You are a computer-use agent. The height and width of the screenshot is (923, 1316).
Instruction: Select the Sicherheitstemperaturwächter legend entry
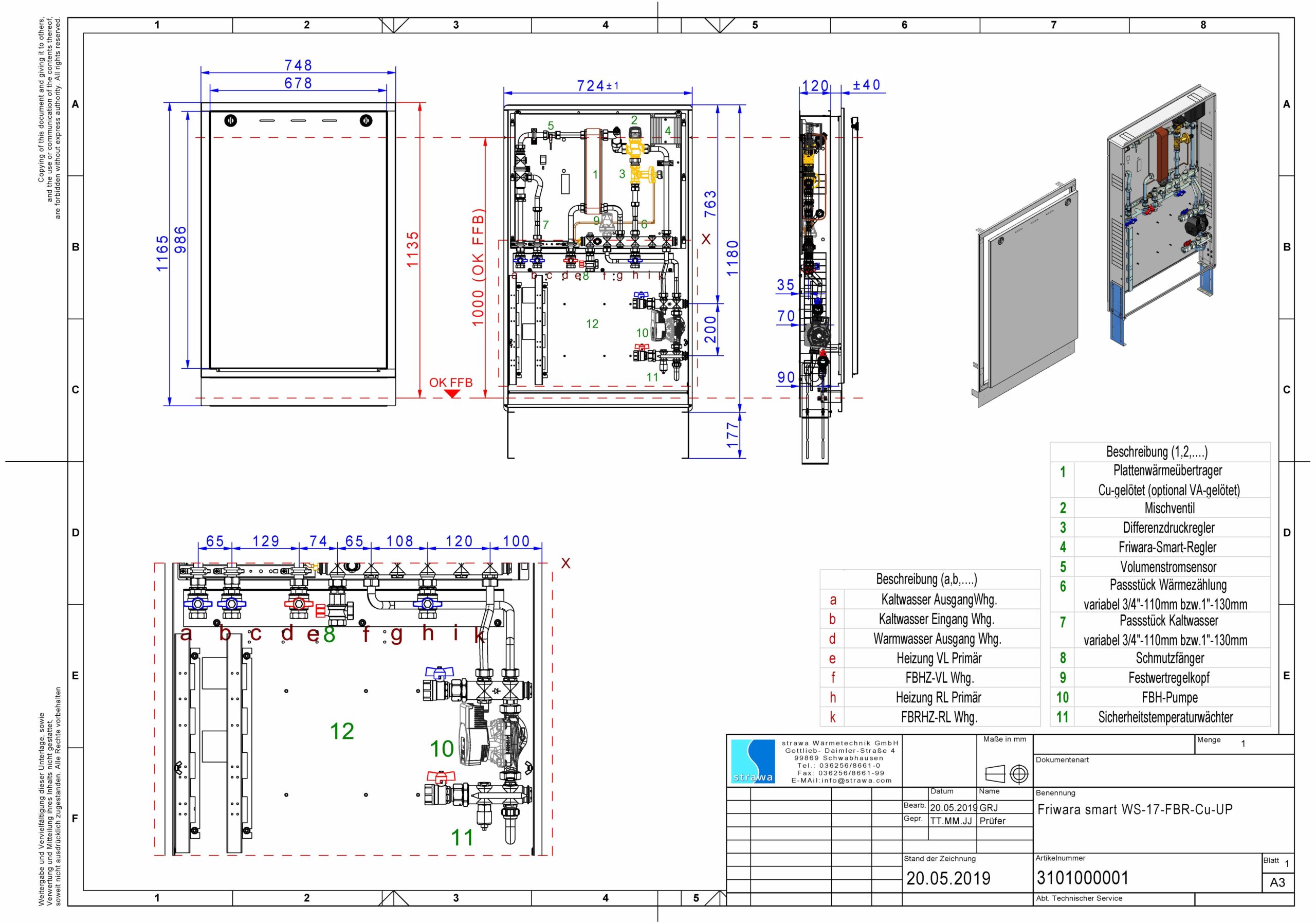1160,717
